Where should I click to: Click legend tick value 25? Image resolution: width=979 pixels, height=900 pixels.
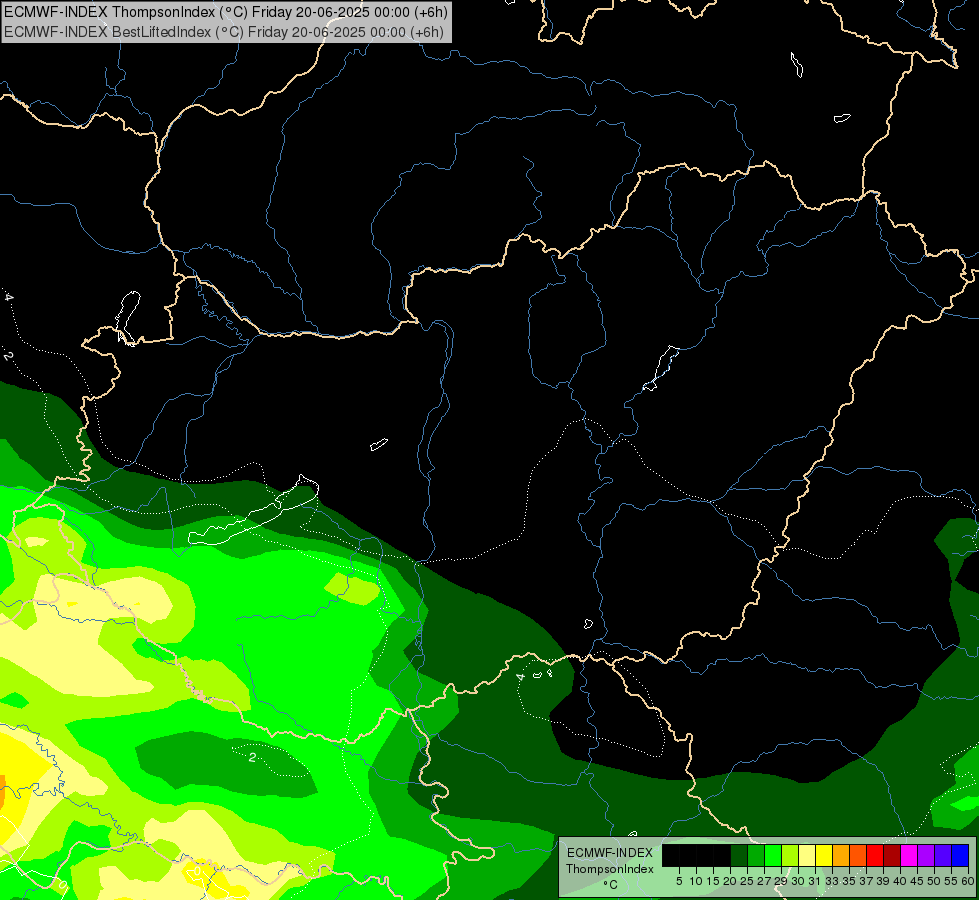(747, 881)
